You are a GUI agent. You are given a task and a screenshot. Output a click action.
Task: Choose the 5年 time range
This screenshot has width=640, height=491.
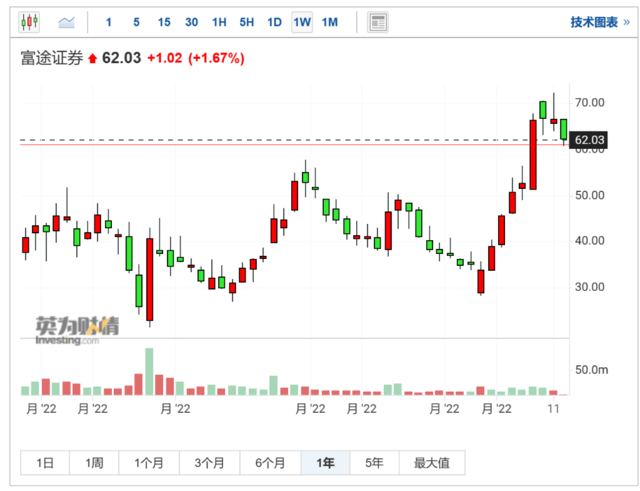click(x=374, y=463)
